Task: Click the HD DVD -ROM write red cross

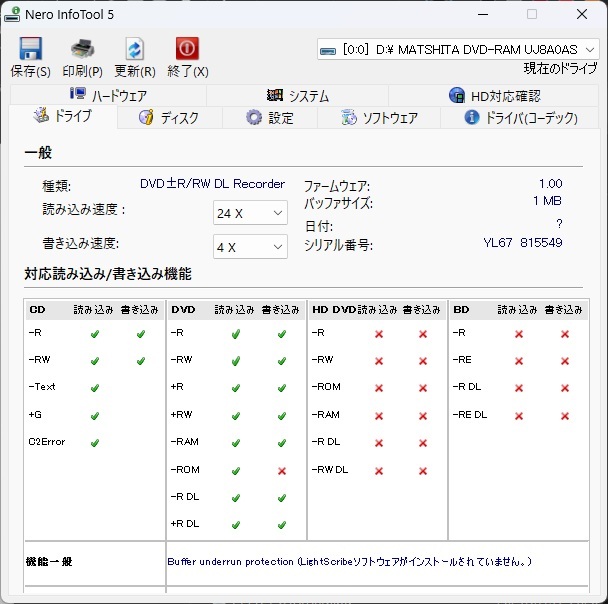Action: [423, 388]
